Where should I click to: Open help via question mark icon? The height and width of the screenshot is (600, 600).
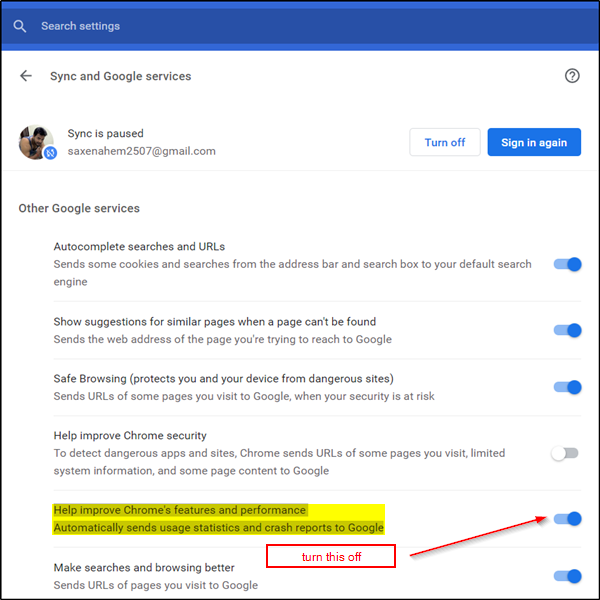pyautogui.click(x=572, y=76)
